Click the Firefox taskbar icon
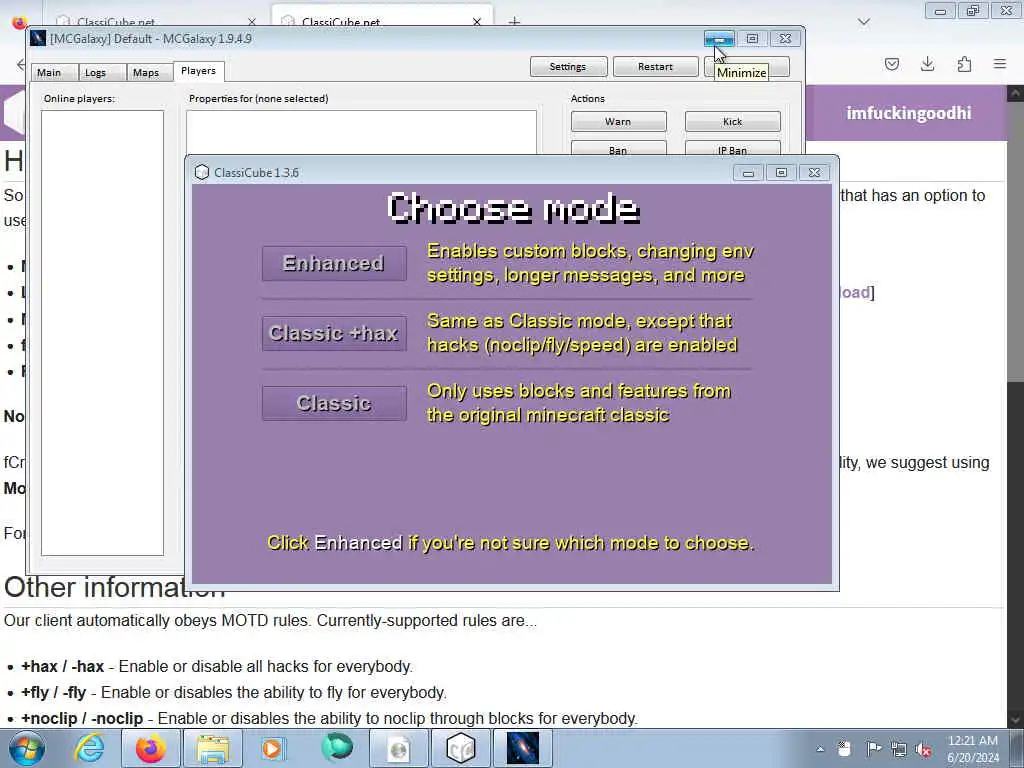This screenshot has width=1024, height=768. [151, 748]
